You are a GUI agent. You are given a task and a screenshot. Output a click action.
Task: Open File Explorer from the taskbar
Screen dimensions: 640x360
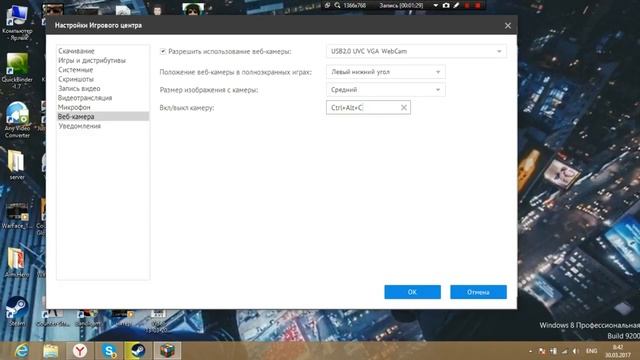pyautogui.click(x=51, y=351)
